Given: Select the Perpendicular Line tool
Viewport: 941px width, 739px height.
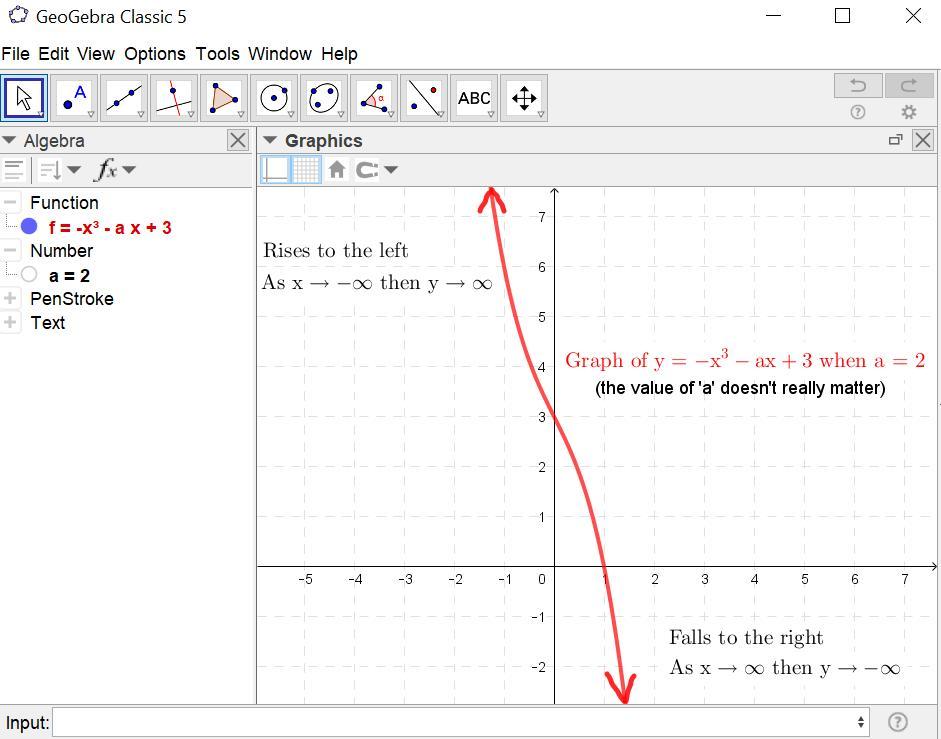Looking at the screenshot, I should (x=173, y=98).
